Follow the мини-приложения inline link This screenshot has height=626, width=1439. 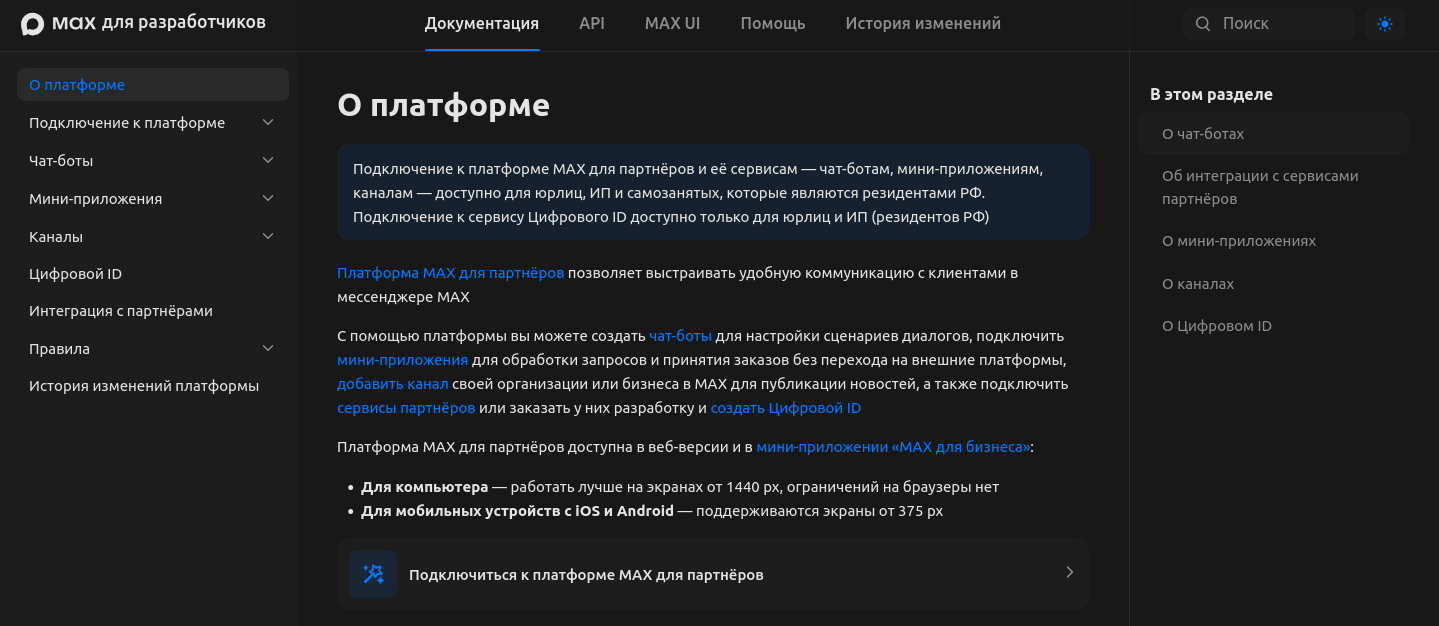pos(403,360)
